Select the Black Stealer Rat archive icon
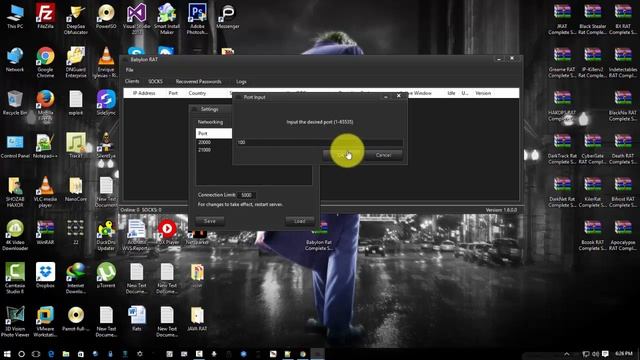The image size is (640, 360). (x=593, y=19)
